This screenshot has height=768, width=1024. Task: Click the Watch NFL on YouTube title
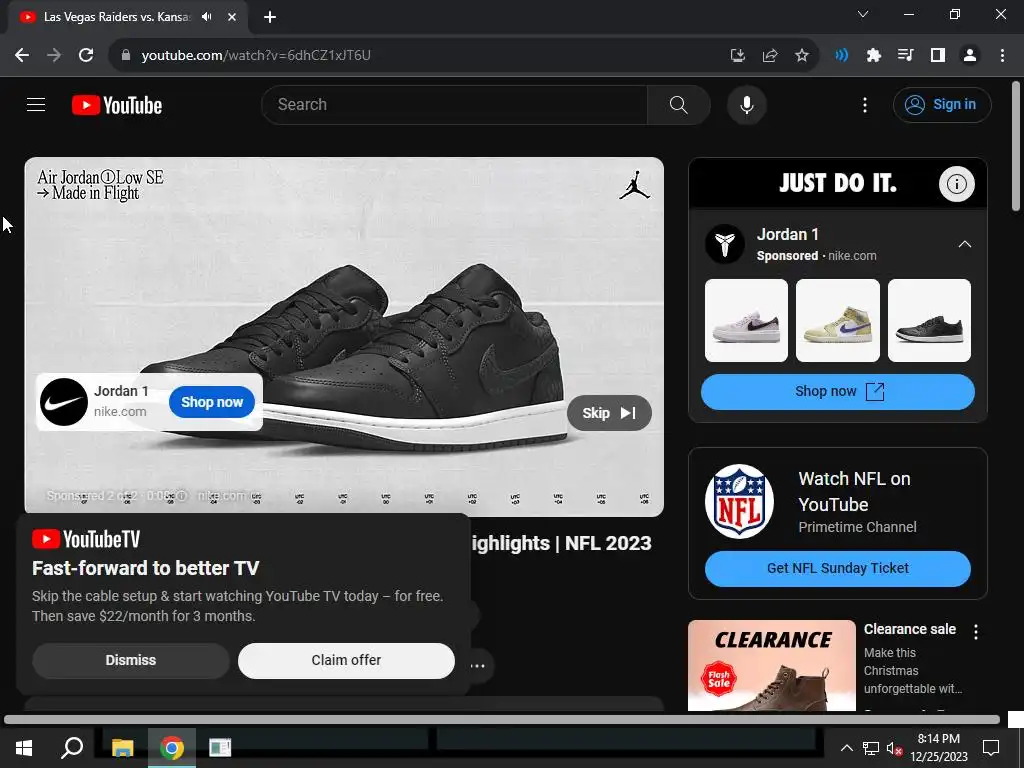pos(854,491)
